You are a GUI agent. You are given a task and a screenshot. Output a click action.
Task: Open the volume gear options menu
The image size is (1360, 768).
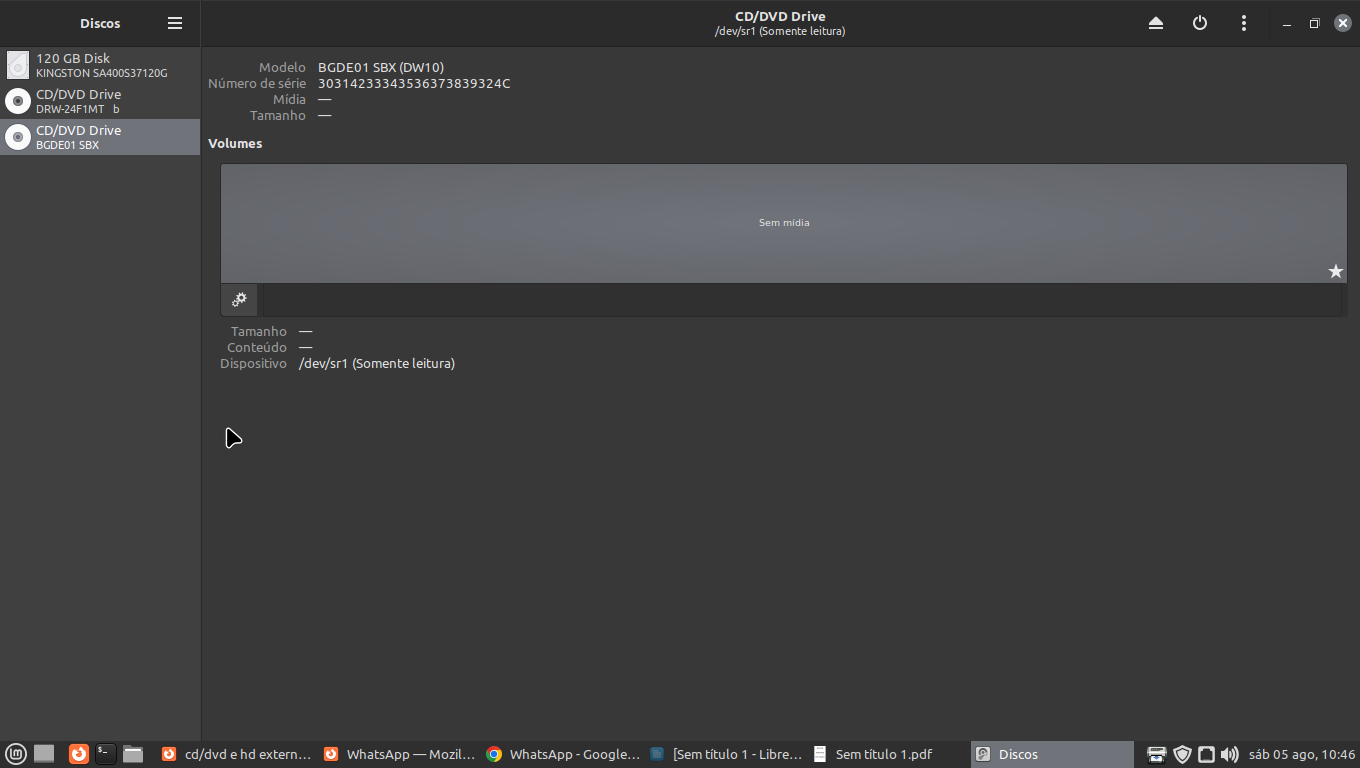(239, 299)
